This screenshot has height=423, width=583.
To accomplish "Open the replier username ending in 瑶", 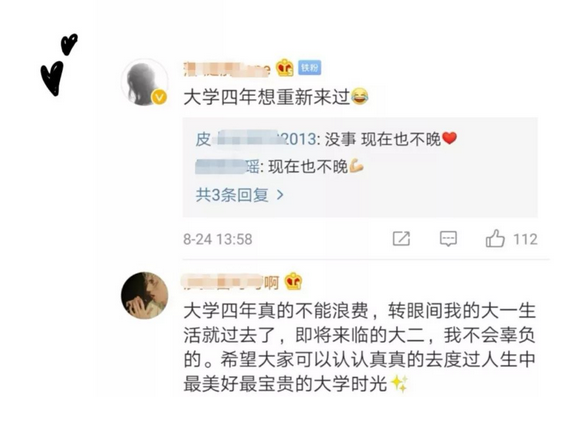I will click(228, 167).
